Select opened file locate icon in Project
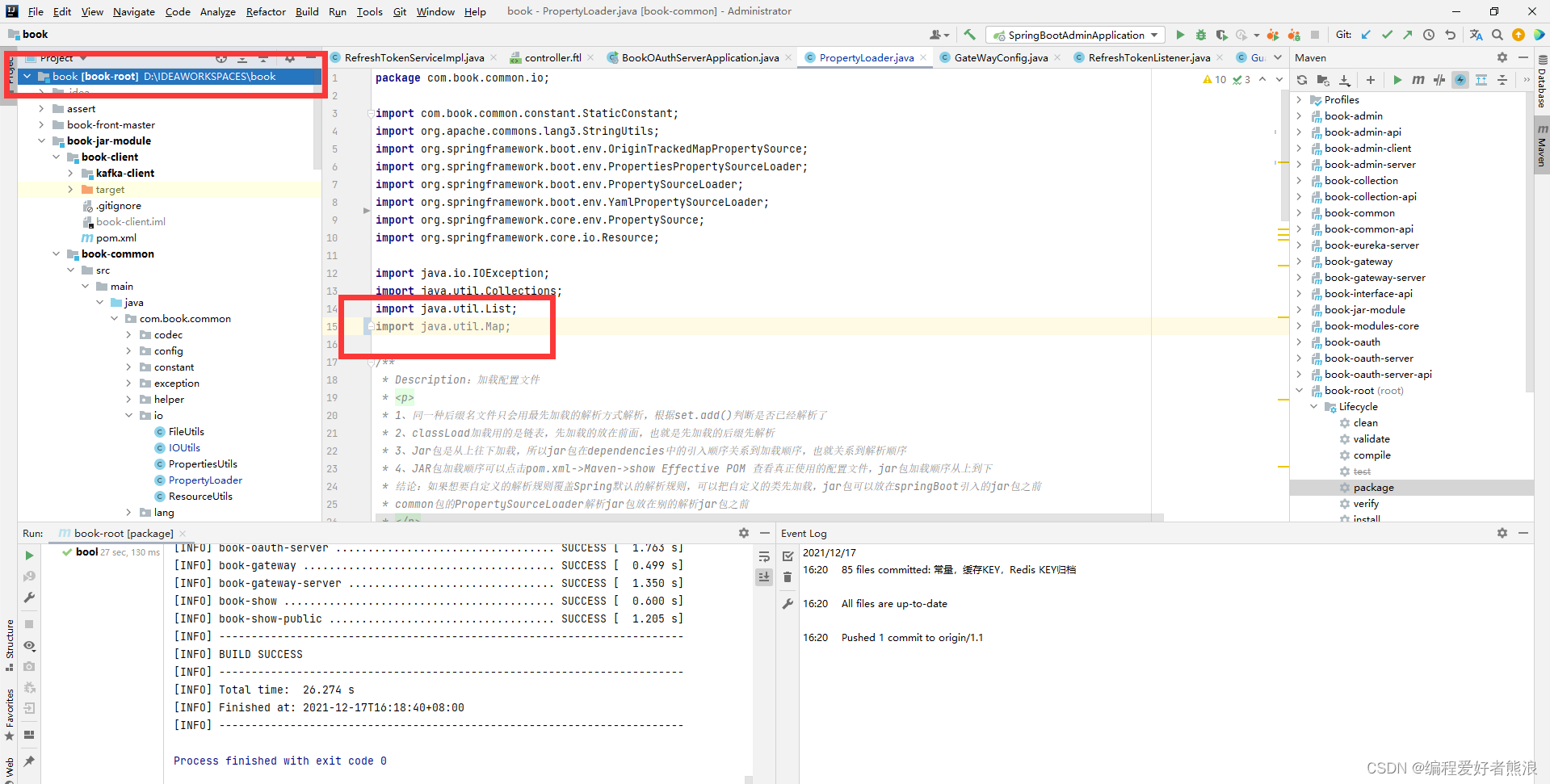Image resolution: width=1550 pixels, height=784 pixels. (x=221, y=58)
